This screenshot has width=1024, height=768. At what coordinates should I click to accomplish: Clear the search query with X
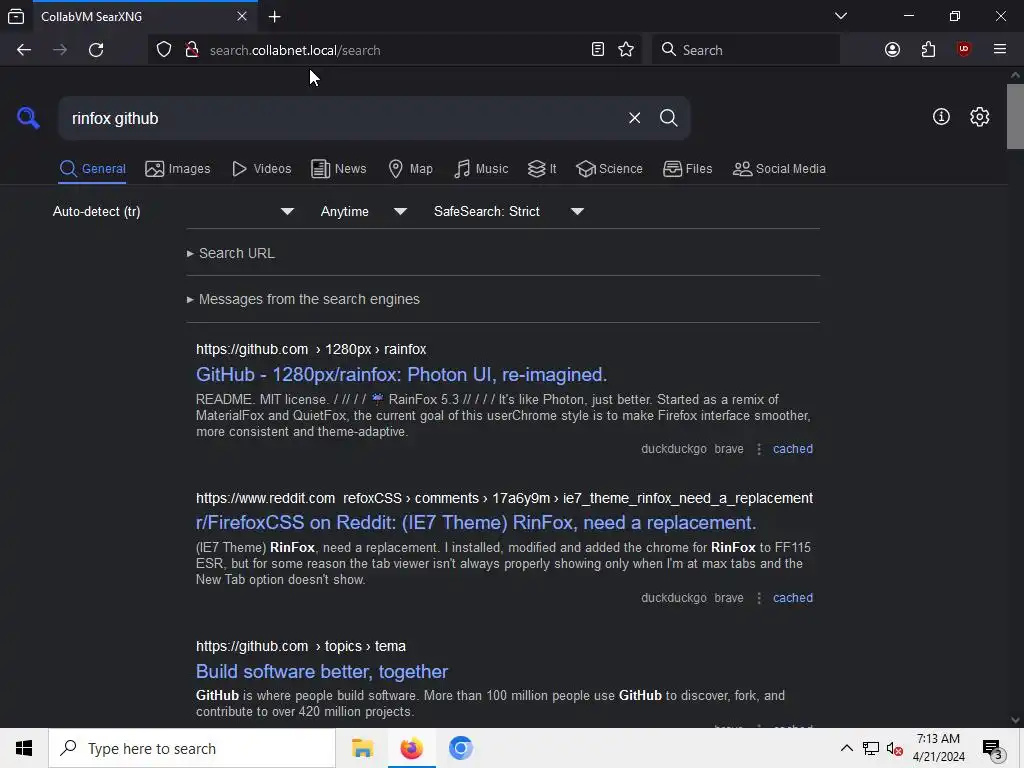click(x=634, y=118)
